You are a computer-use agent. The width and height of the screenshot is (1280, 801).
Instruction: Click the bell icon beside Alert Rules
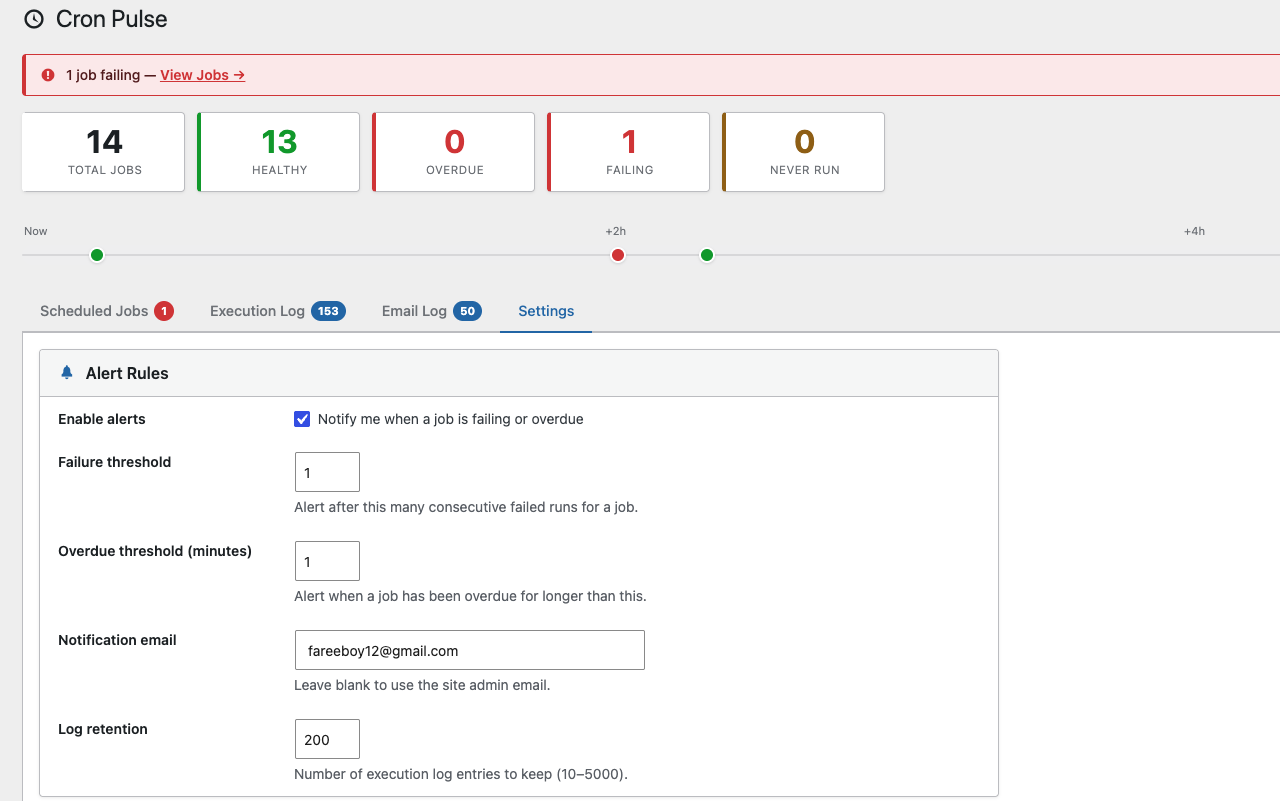click(67, 373)
